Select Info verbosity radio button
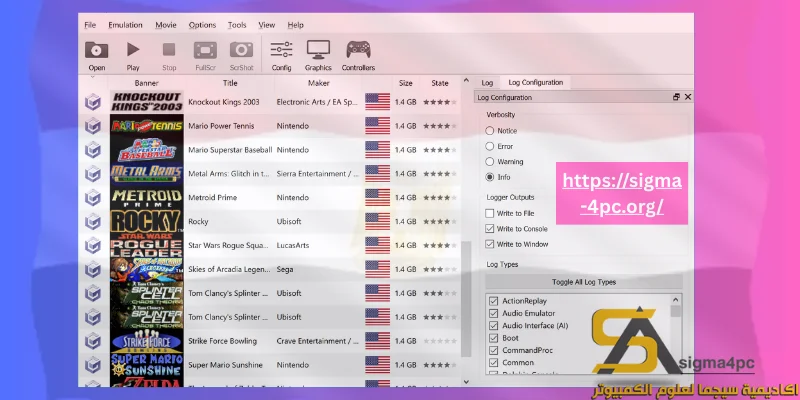800x400 pixels. [x=489, y=177]
